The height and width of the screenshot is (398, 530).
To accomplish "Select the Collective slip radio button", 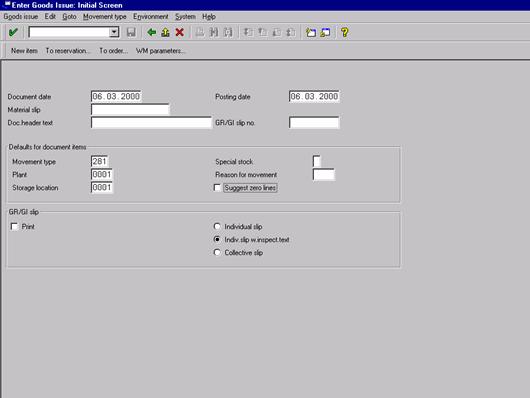I will tap(217, 253).
